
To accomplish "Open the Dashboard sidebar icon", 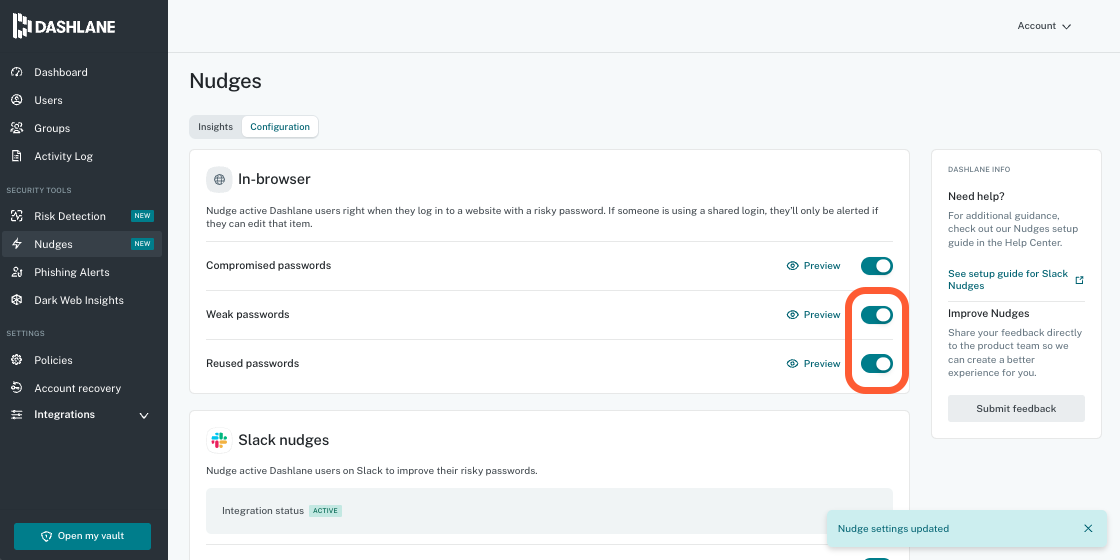I will pos(16,72).
